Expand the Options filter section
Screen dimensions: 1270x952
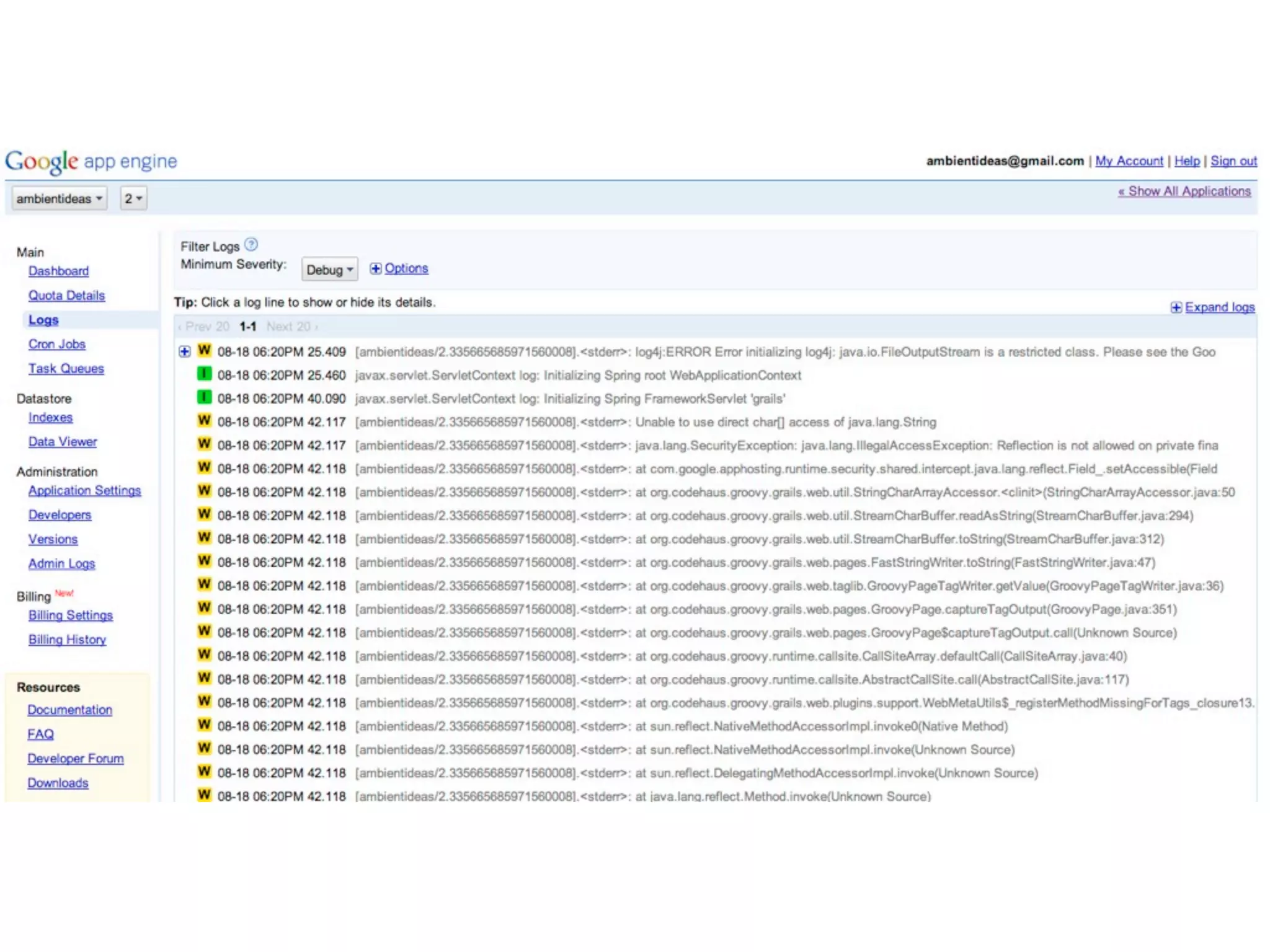(406, 268)
